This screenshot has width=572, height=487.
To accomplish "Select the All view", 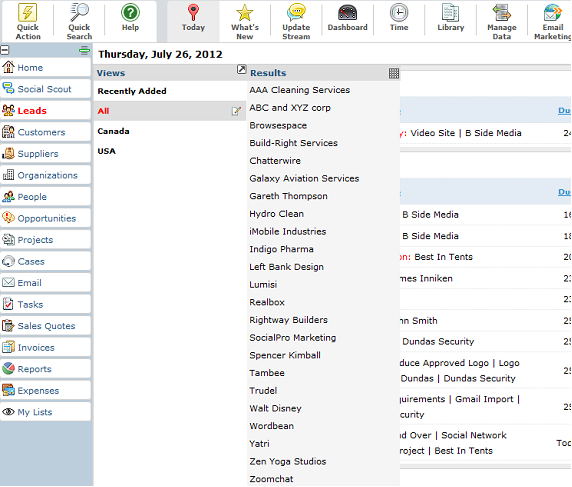I will tap(103, 111).
